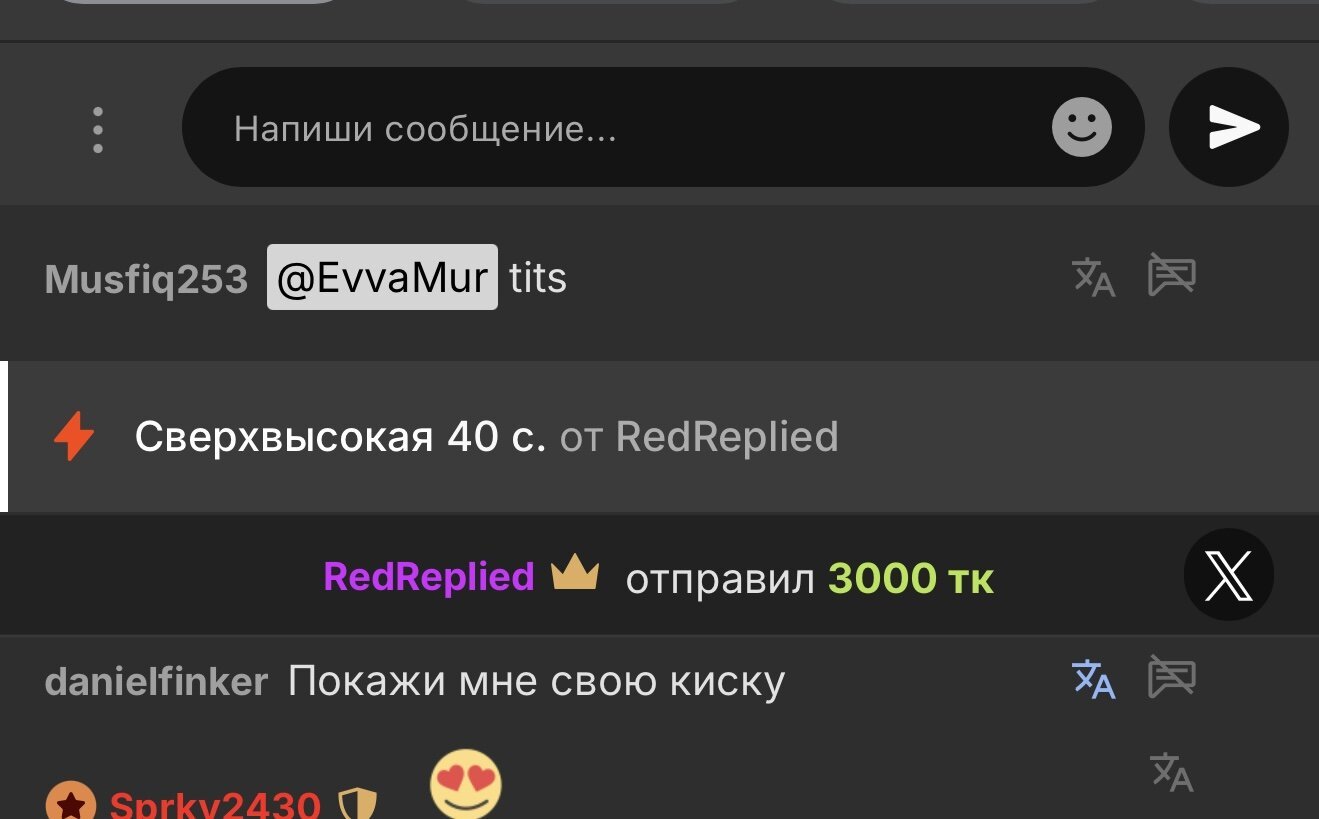Click the shield icon beside Sprky2430
This screenshot has height=819, width=1319.
coord(357,804)
